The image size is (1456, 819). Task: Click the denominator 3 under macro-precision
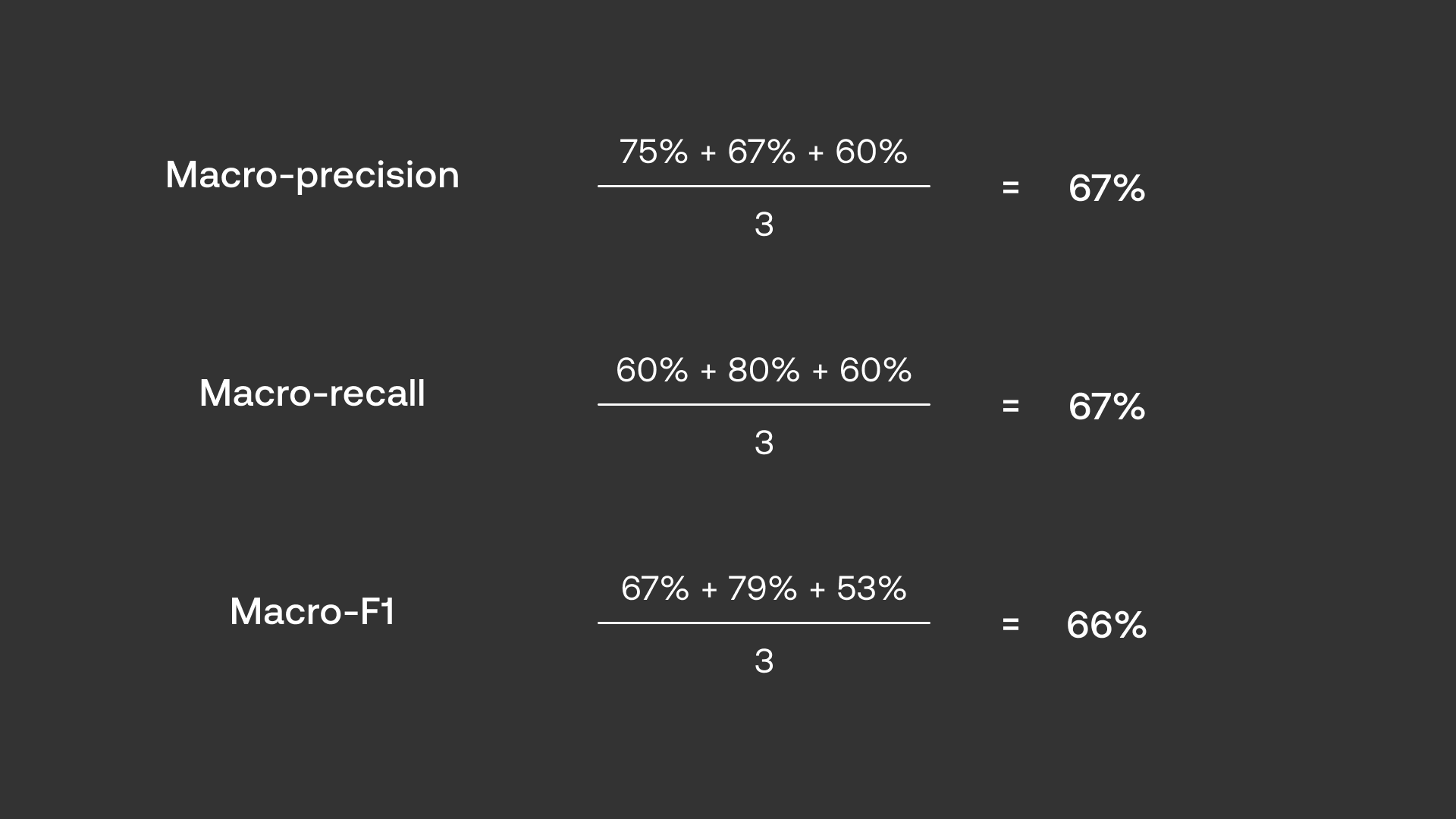tap(764, 224)
